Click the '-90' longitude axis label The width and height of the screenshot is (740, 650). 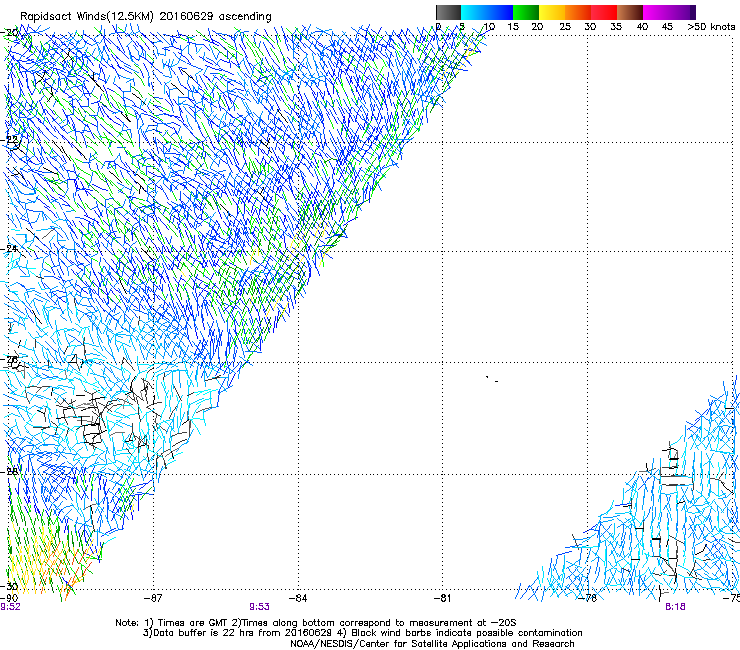9,598
